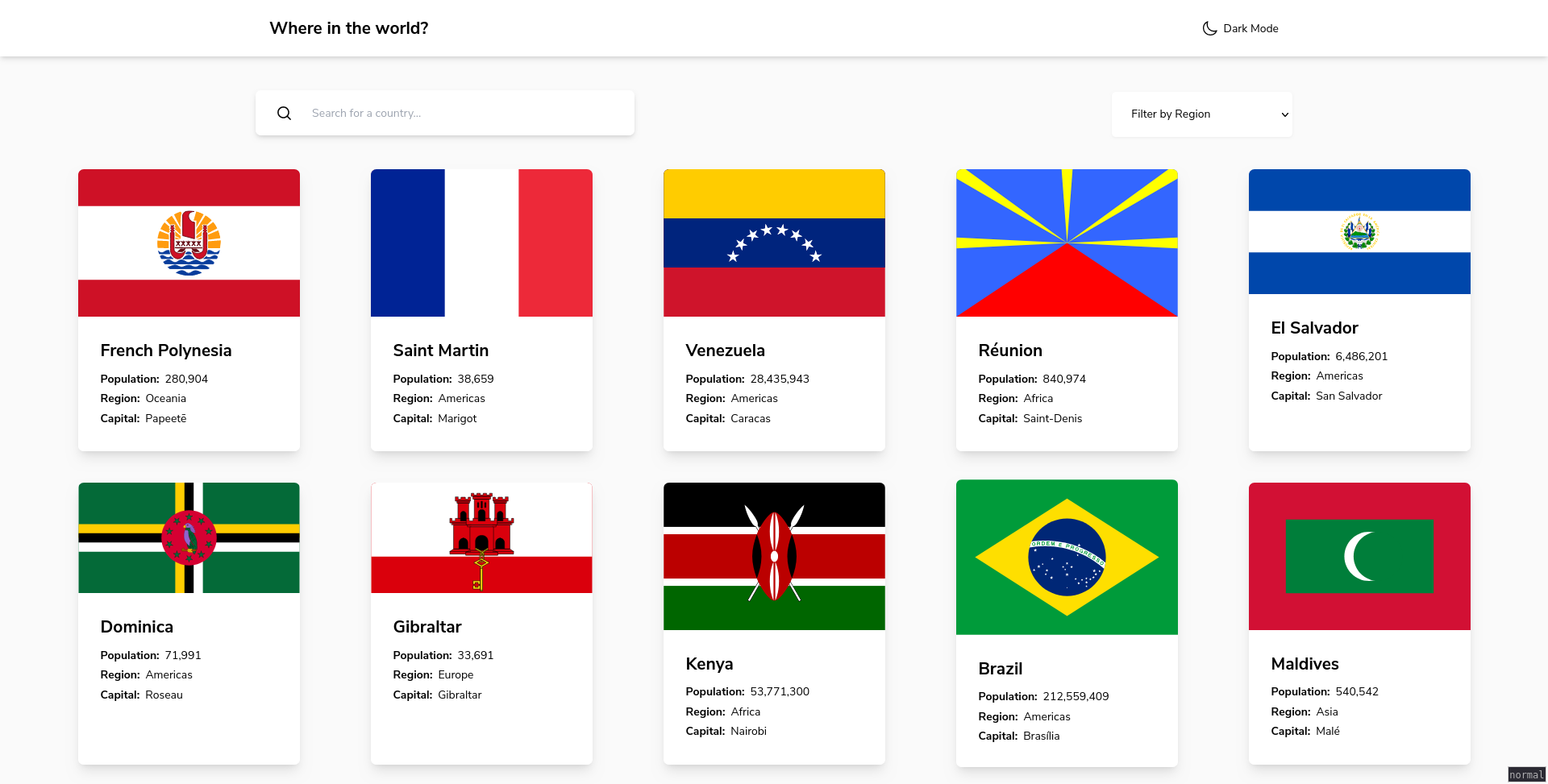Click the Where in the world? title
This screenshot has width=1548, height=784.
[348, 28]
